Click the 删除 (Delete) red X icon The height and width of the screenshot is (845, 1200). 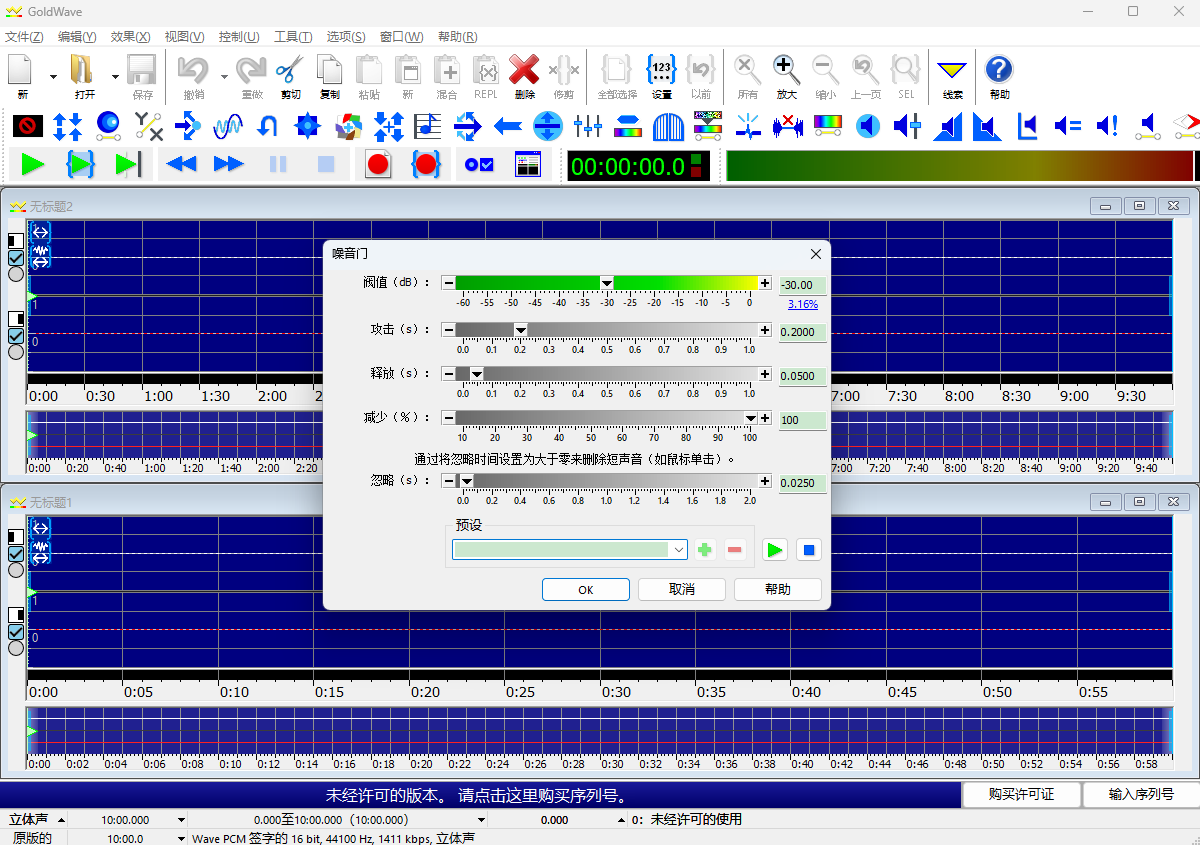[x=524, y=71]
